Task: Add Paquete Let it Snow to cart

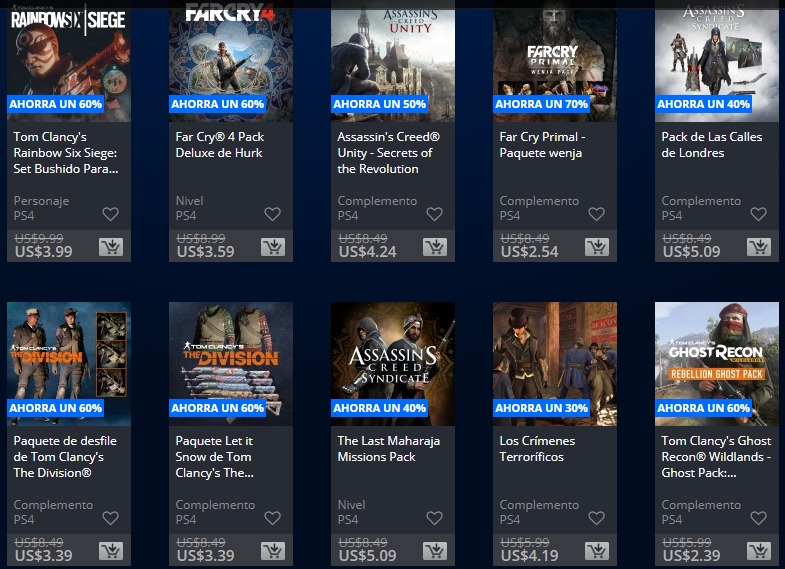Action: pyautogui.click(x=273, y=550)
